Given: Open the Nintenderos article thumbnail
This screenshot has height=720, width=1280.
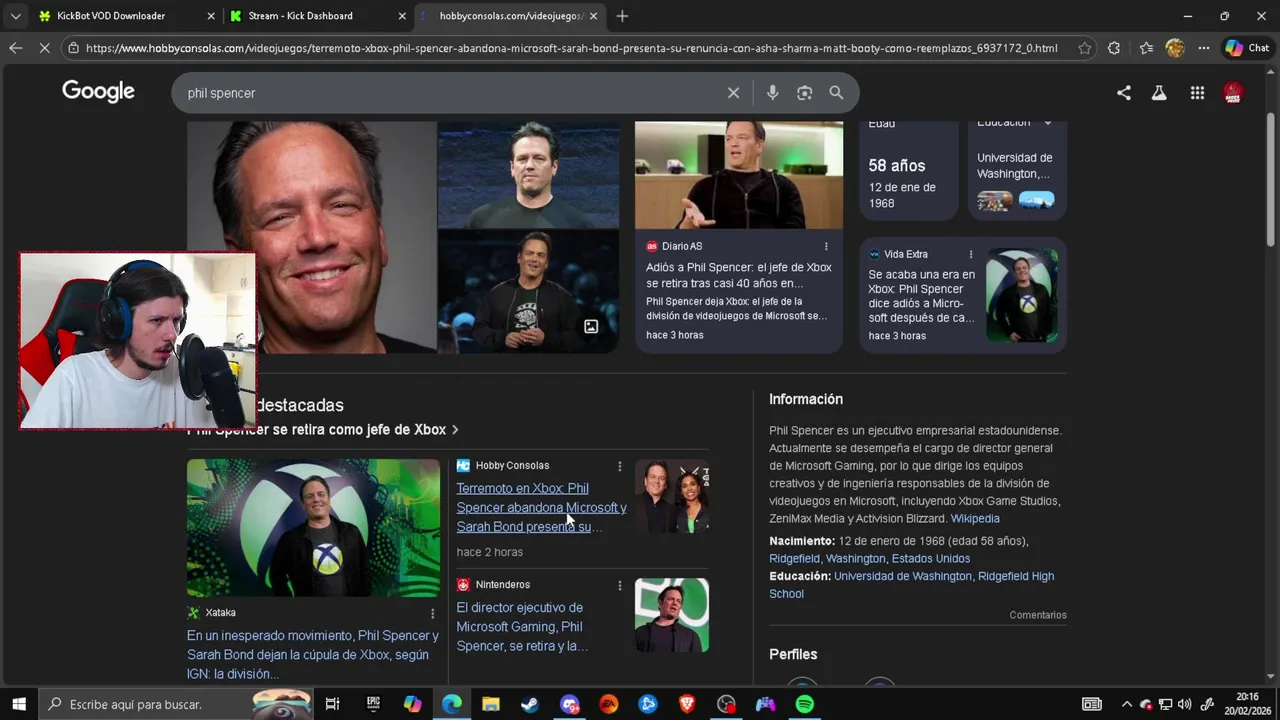Looking at the screenshot, I should click(x=672, y=615).
